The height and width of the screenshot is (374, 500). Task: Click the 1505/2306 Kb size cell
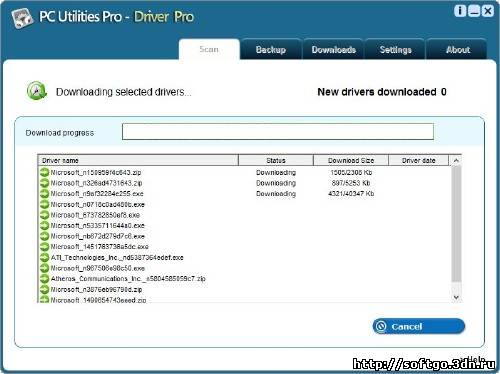point(351,172)
